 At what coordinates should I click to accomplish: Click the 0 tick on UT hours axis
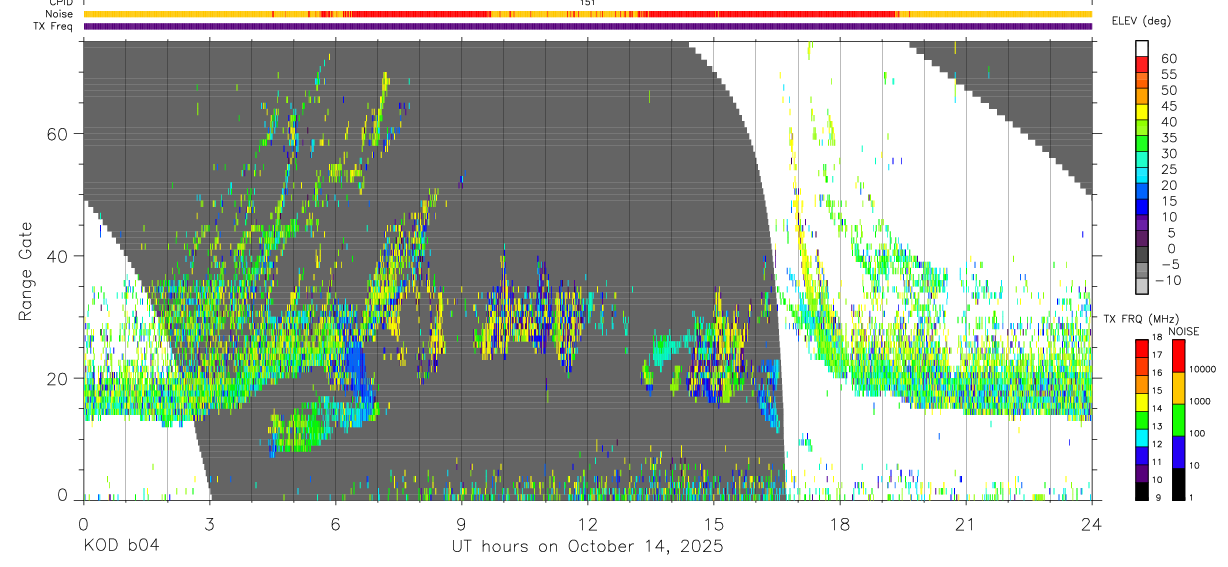pyautogui.click(x=83, y=524)
